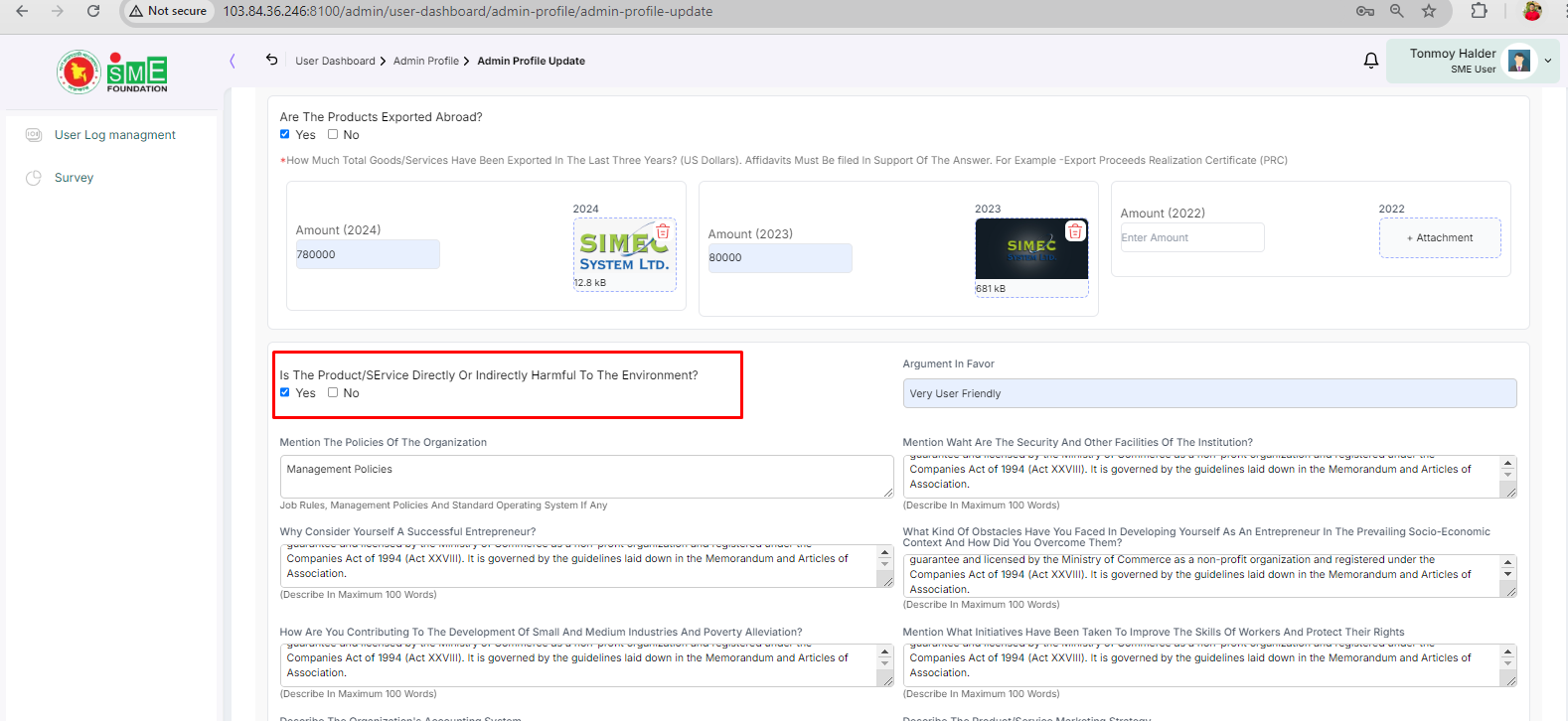Image resolution: width=1568 pixels, height=721 pixels.
Task: Click the Security And Other Facilities text area
Action: tap(1209, 477)
